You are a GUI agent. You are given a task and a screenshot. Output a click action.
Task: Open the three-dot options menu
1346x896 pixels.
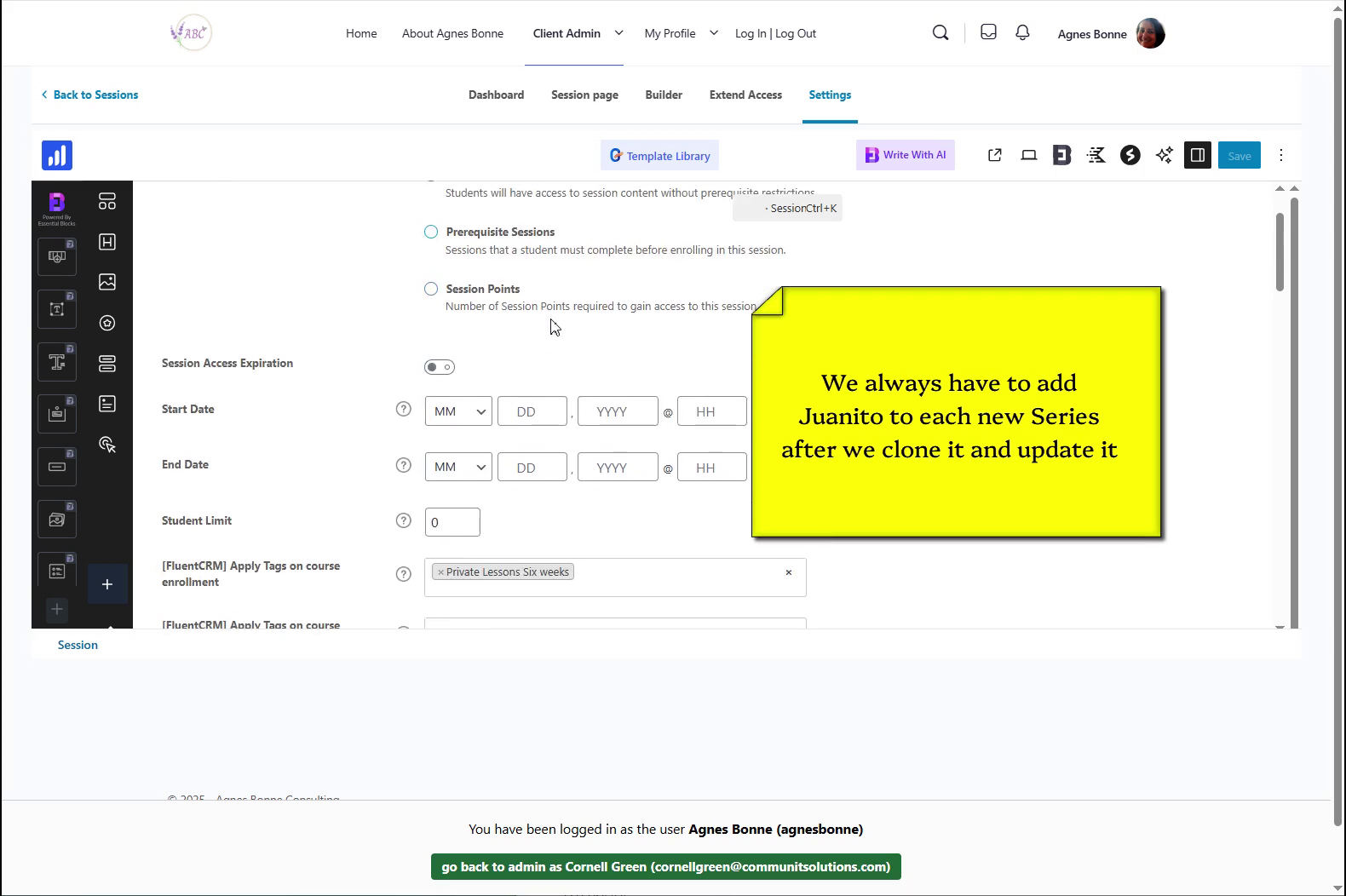click(x=1280, y=155)
